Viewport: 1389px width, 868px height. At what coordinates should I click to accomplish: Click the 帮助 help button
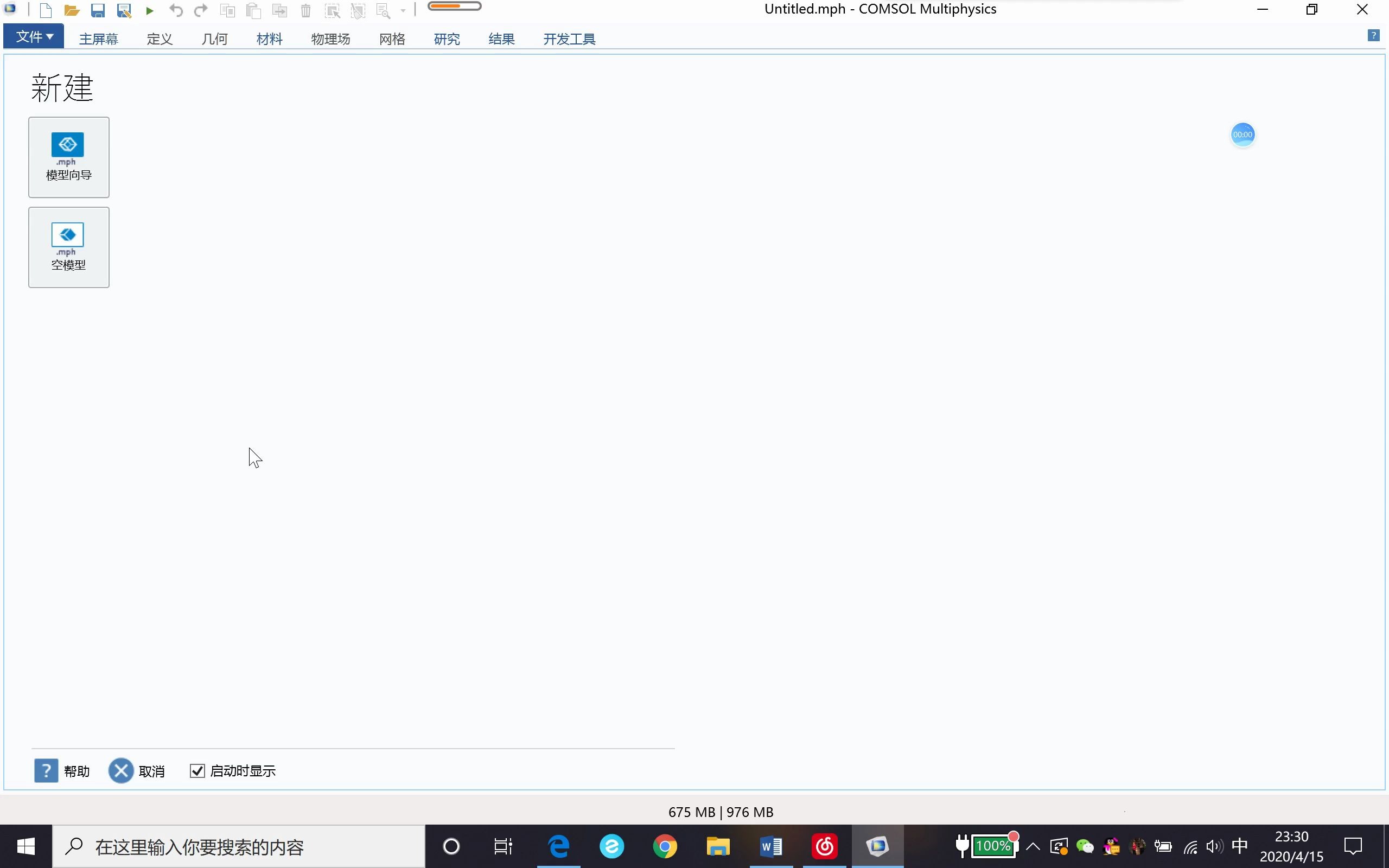pyautogui.click(x=62, y=771)
